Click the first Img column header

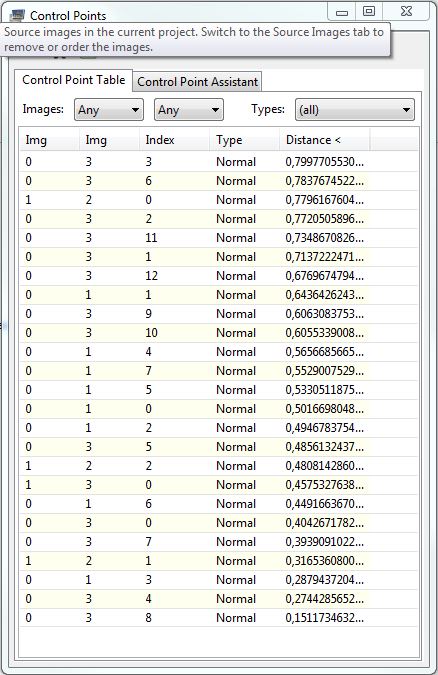coord(49,140)
